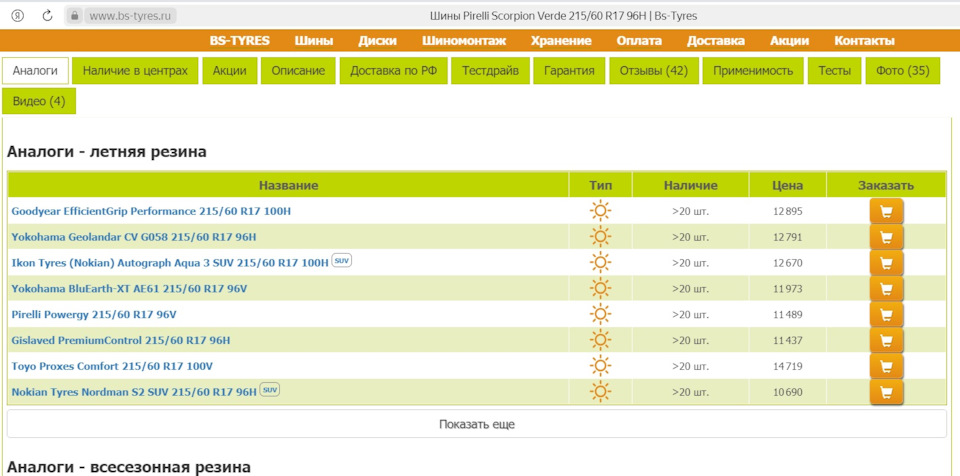Image resolution: width=960 pixels, height=476 pixels.
Task: Open the Goodyear EfficientGrip Performance 215/60 R17 link
Action: 151,211
